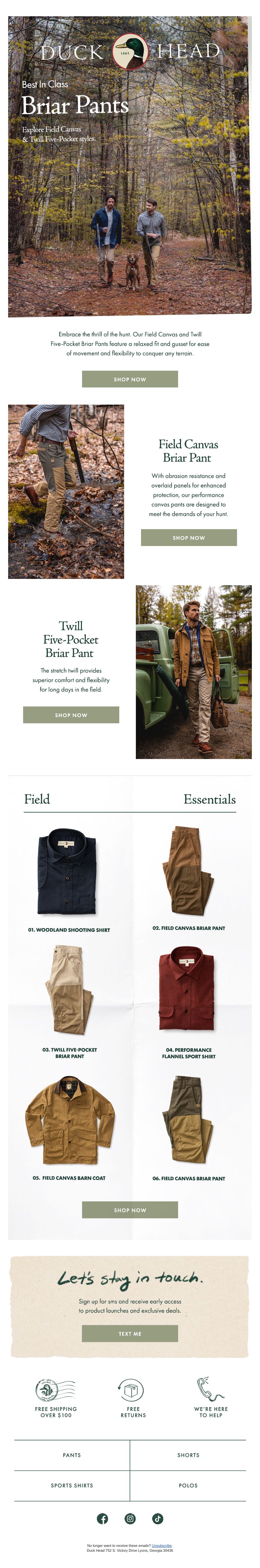Viewport: 260px width, 1568px height.
Task: Click the Text Me button
Action: pyautogui.click(x=130, y=1333)
